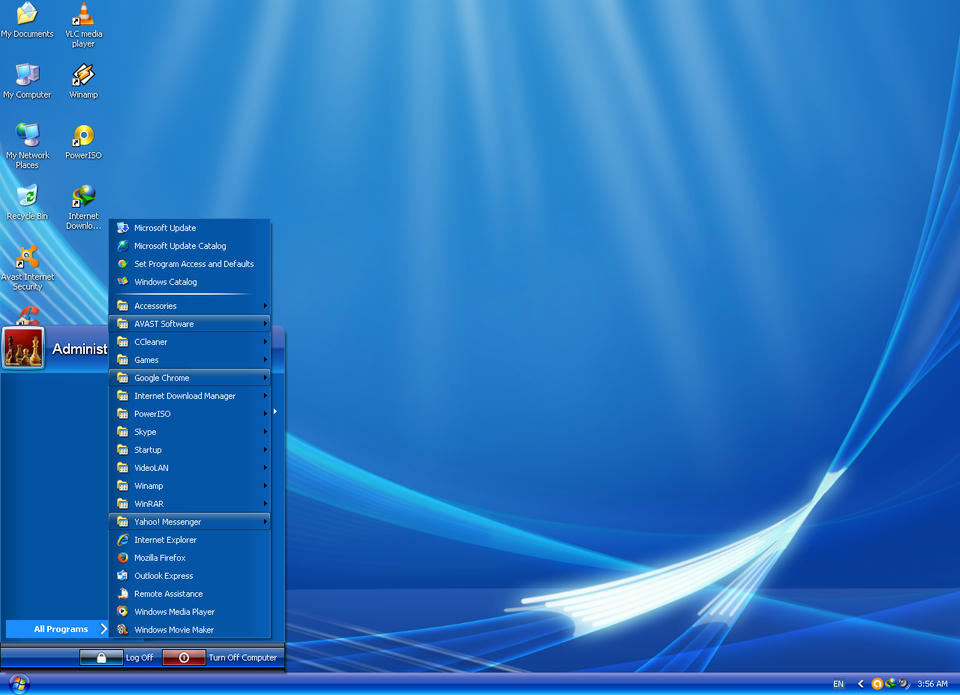Launch VLC media player desktop shortcut

pos(83,24)
